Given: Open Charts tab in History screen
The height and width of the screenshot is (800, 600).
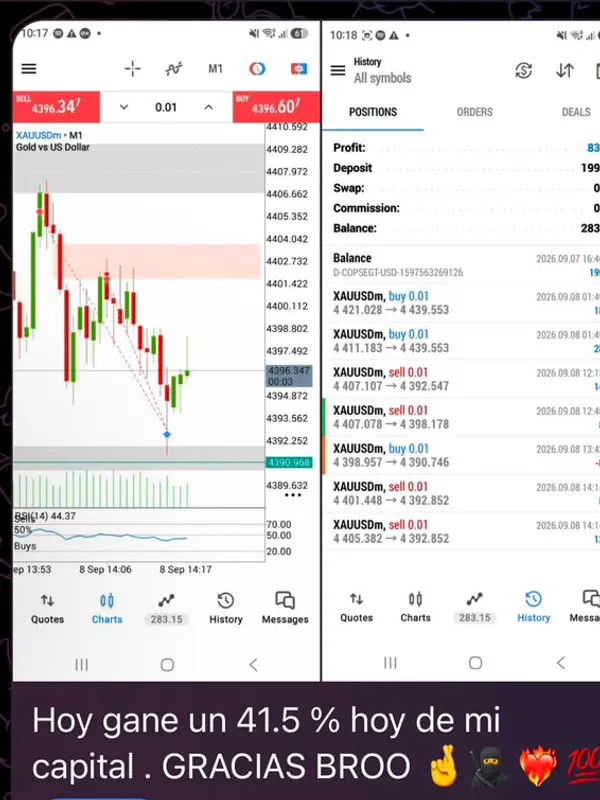Looking at the screenshot, I should [x=415, y=607].
